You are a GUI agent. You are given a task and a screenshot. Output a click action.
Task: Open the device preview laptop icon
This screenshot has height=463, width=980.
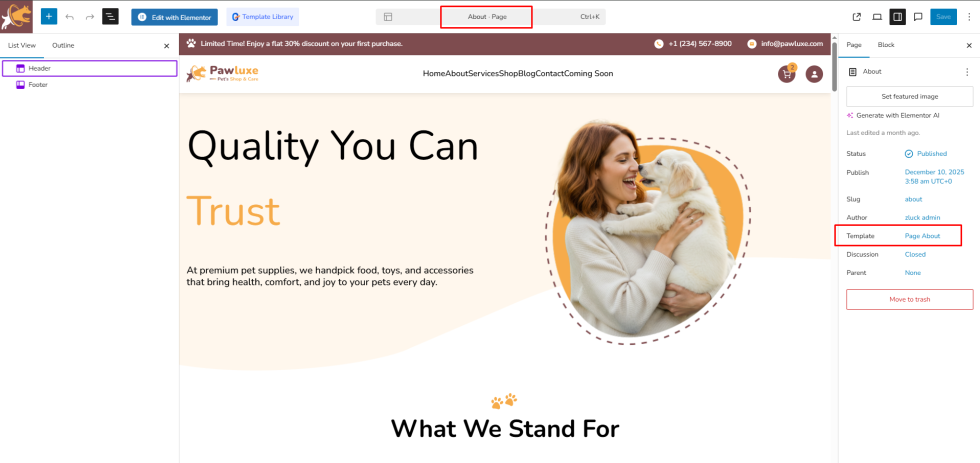point(877,17)
